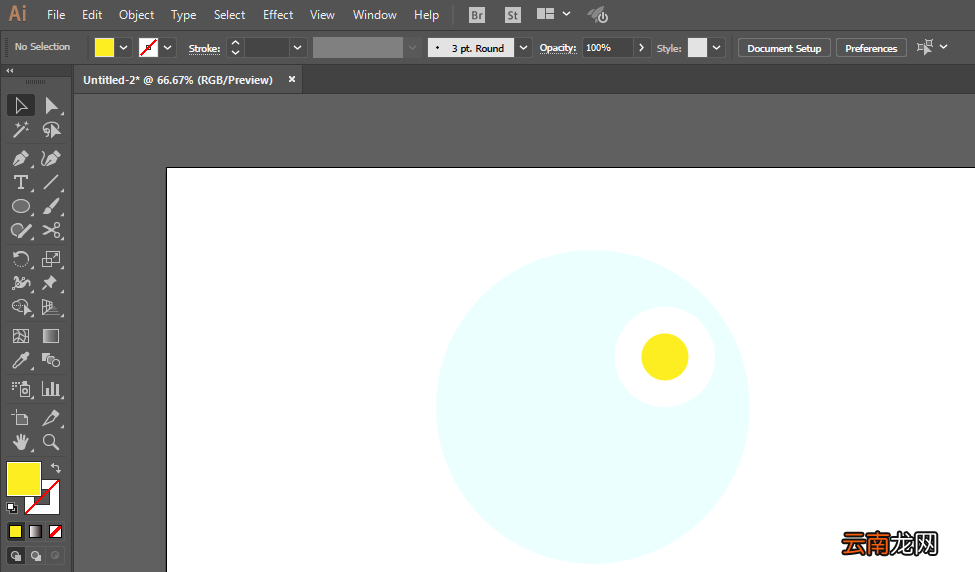This screenshot has width=975, height=572.
Task: Switch to Draw Behind mode
Action: (x=35, y=556)
